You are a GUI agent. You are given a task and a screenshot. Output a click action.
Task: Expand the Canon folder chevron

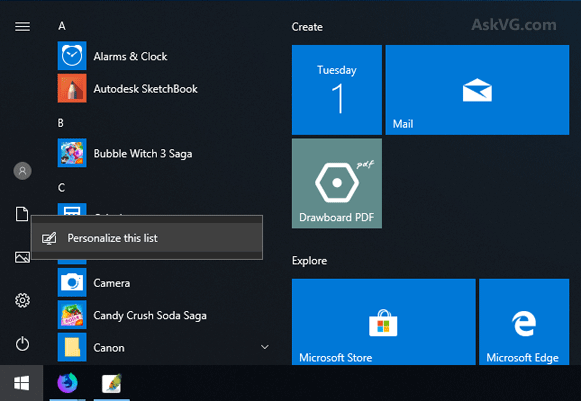(x=265, y=347)
